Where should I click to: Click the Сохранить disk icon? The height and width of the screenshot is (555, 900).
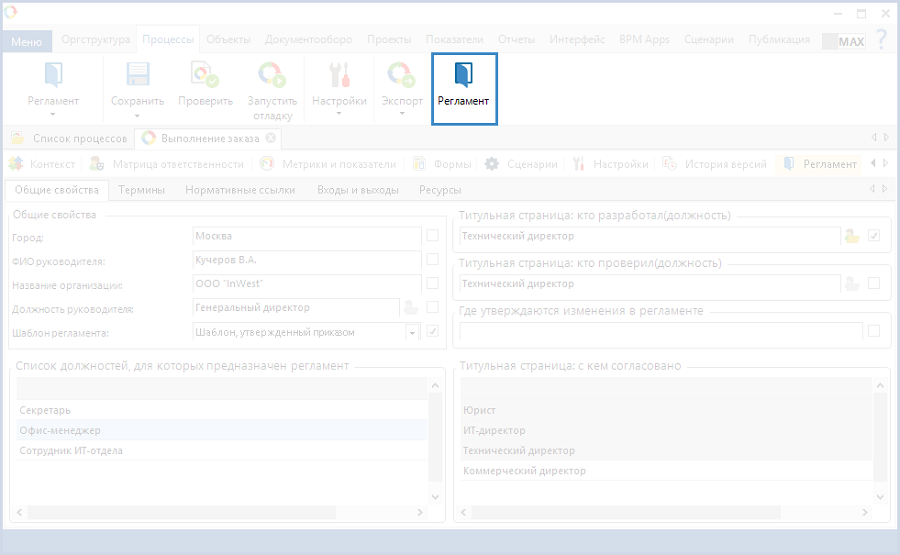[137, 76]
